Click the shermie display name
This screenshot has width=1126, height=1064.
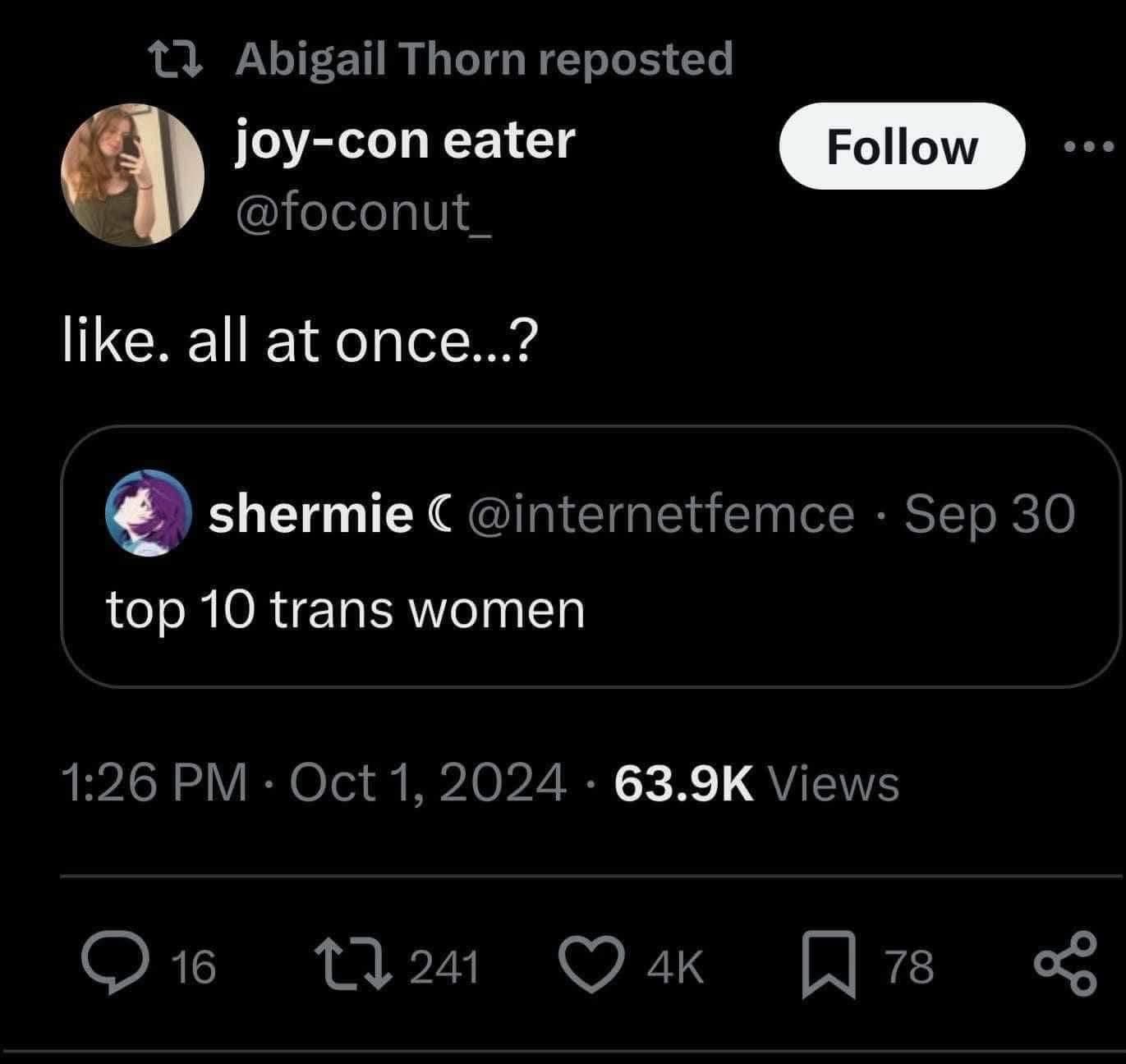[x=310, y=515]
